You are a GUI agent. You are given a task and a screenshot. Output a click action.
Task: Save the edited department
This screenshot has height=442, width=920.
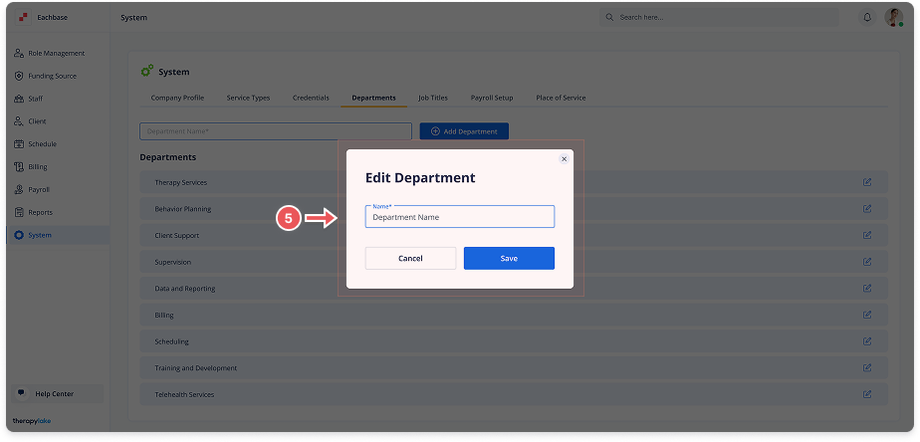[x=509, y=258]
